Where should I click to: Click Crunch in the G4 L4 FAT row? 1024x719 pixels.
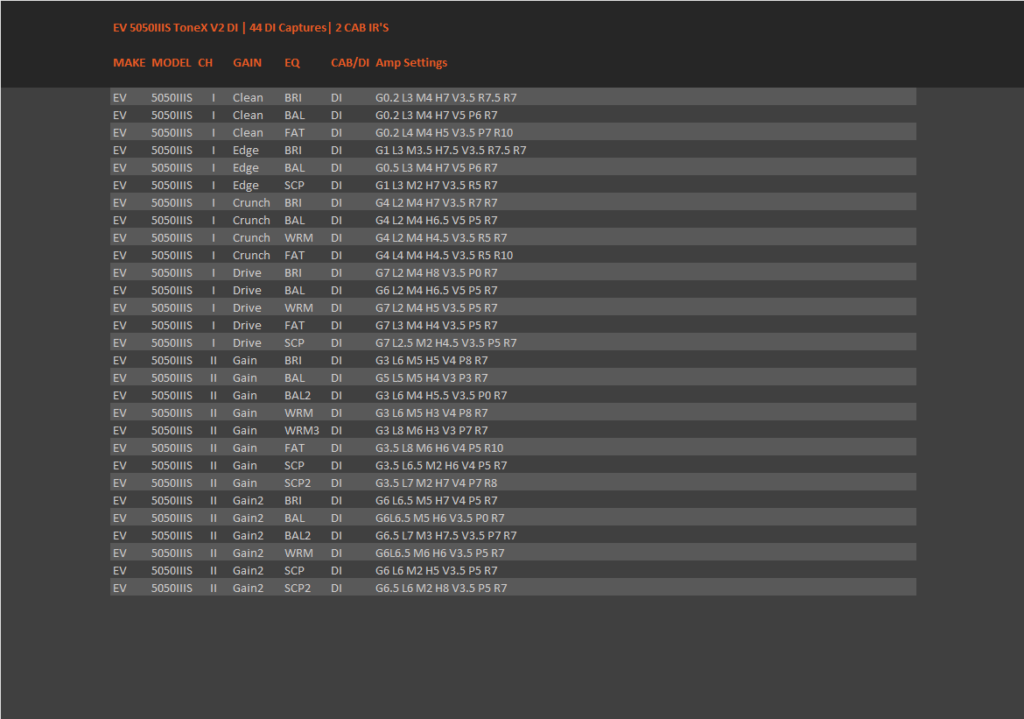pos(251,255)
